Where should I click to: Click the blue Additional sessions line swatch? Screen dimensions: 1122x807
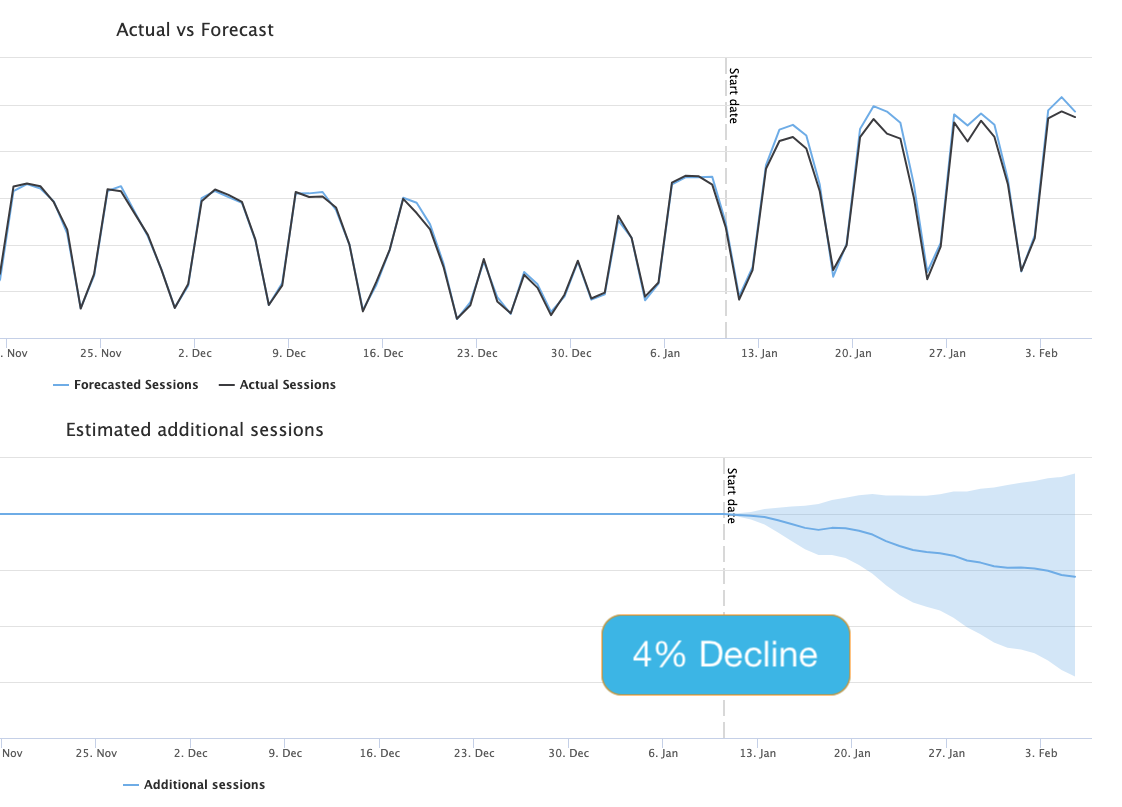pos(131,785)
